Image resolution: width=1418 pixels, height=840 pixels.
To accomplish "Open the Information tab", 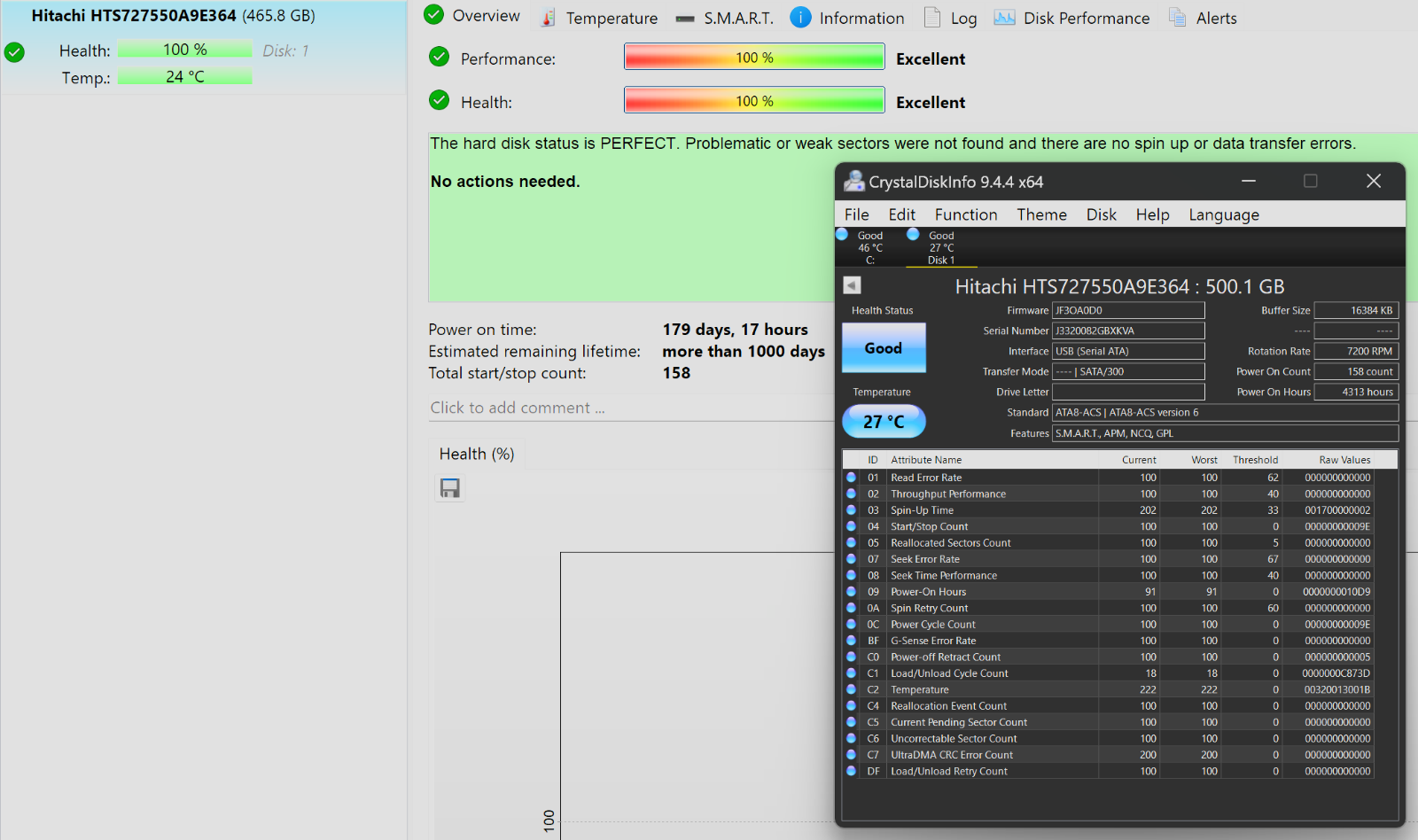I will [x=847, y=18].
